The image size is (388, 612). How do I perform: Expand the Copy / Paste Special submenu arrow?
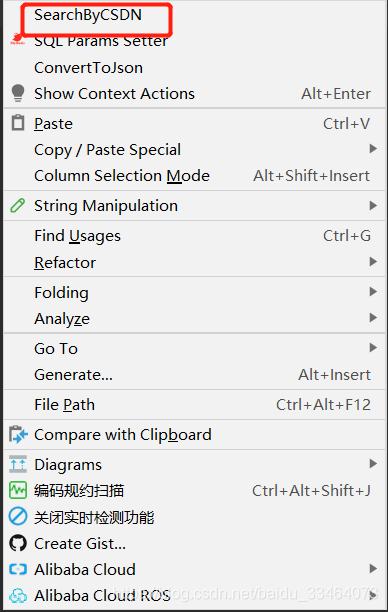click(373, 149)
